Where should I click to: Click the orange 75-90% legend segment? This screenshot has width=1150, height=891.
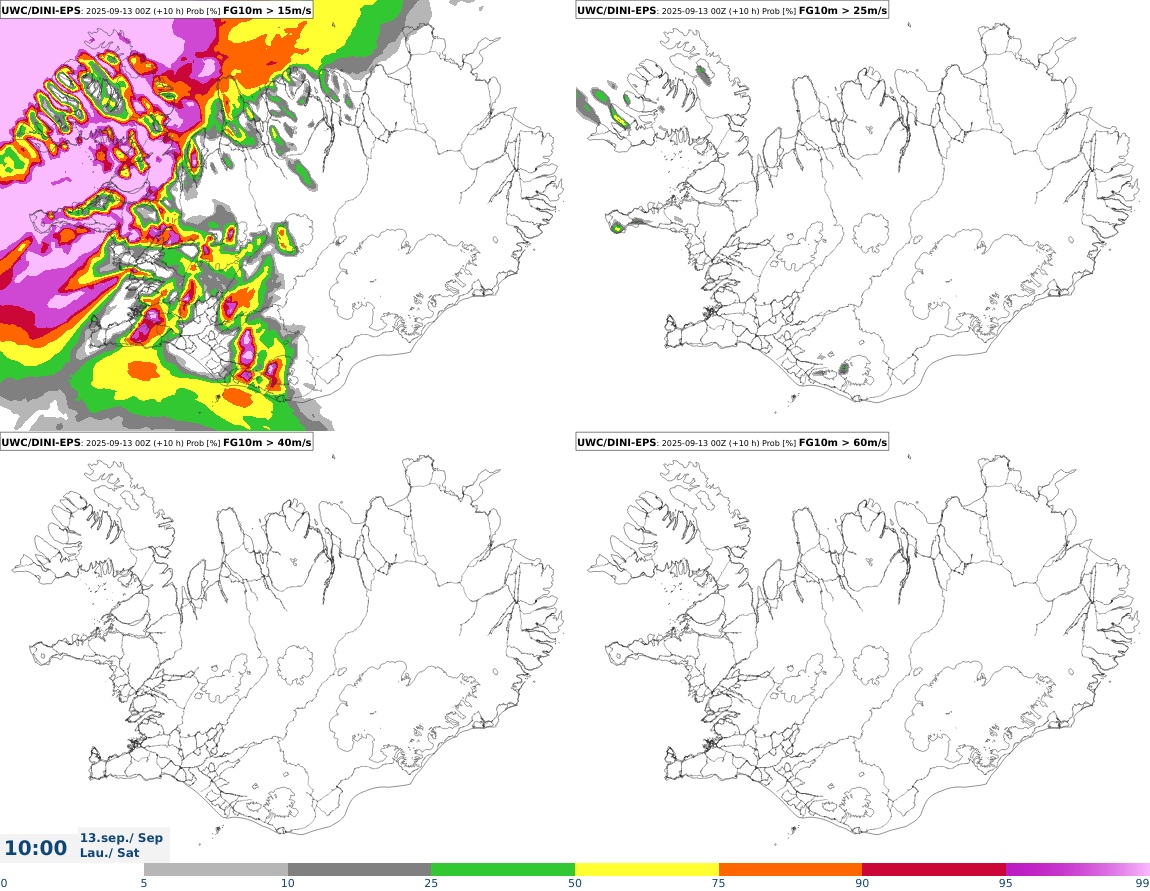click(x=791, y=870)
